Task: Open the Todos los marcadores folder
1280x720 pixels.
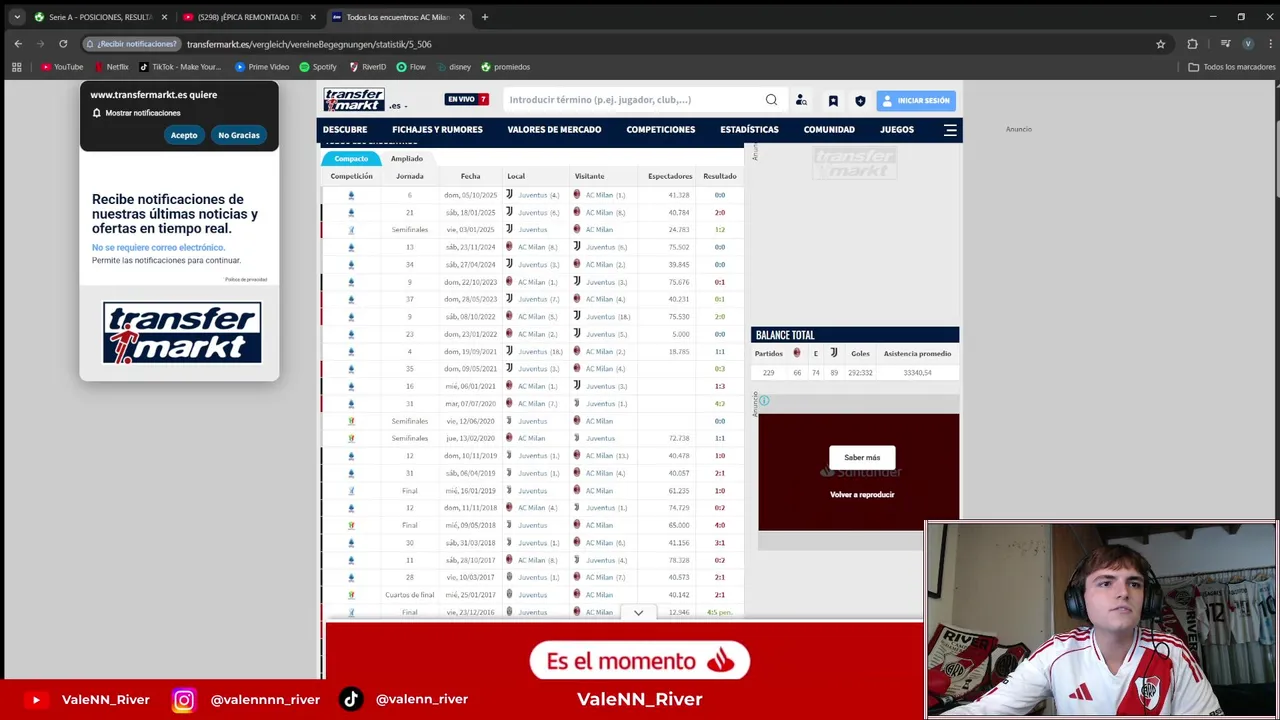Action: pos(1231,67)
